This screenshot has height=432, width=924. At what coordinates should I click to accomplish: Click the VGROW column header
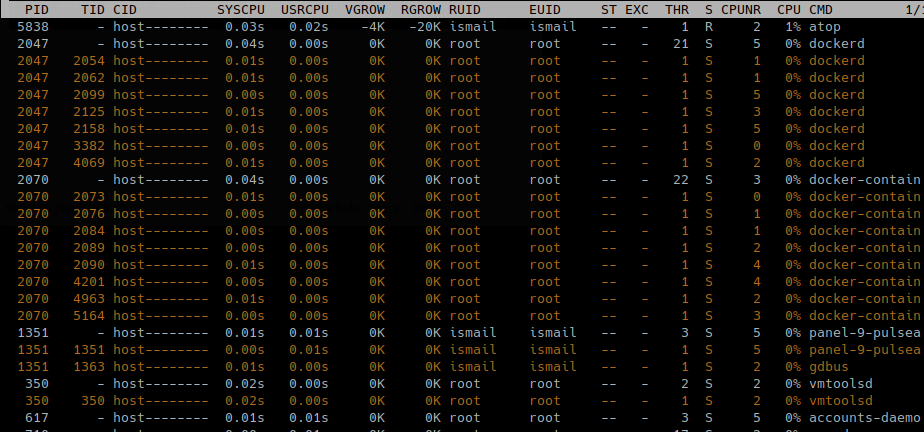point(365,9)
